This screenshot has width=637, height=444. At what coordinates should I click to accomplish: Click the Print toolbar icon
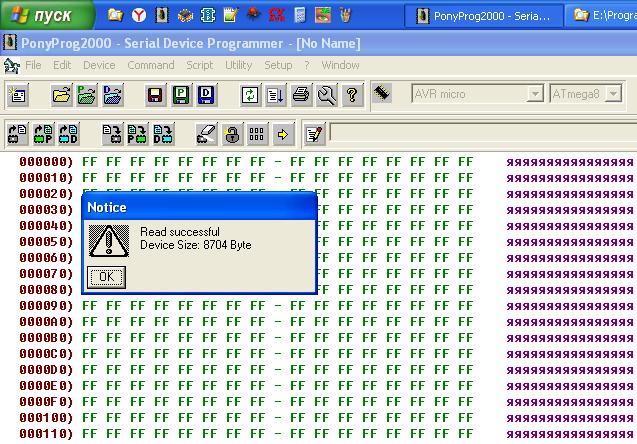[301, 95]
